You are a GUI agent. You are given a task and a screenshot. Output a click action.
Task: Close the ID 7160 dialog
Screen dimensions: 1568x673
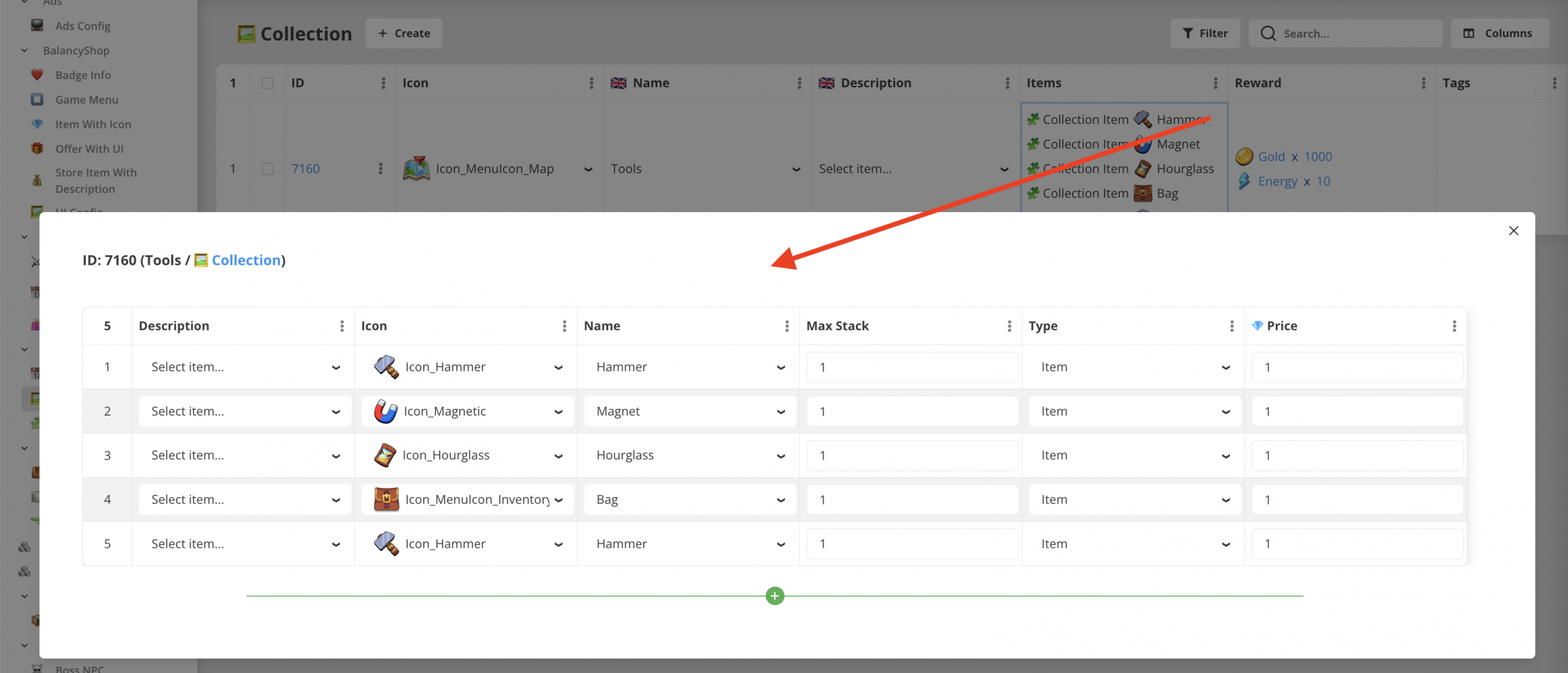tap(1513, 230)
